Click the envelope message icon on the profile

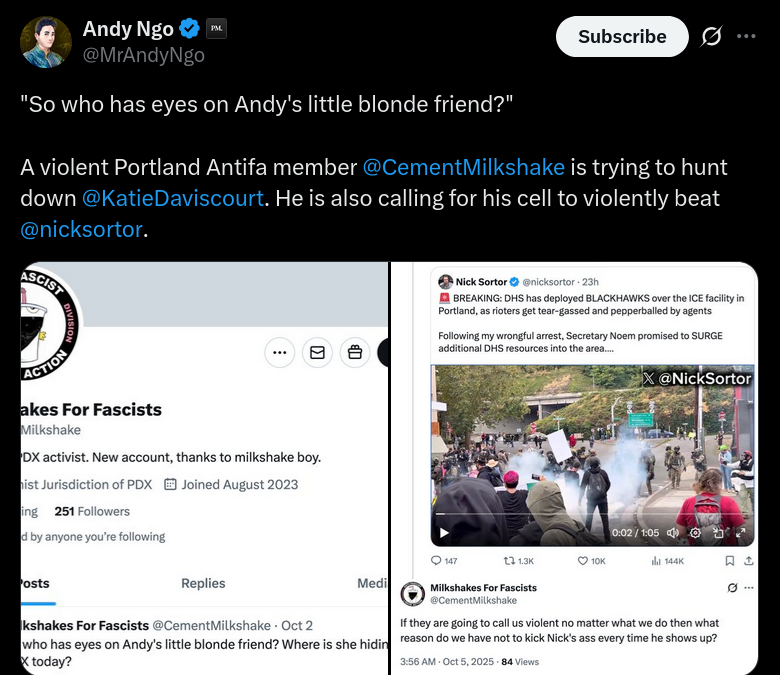tap(317, 352)
